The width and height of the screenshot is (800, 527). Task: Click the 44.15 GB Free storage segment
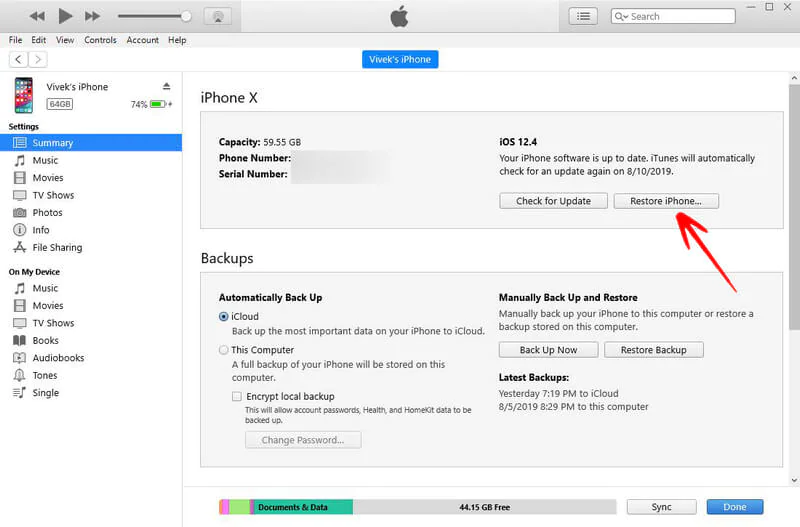point(484,507)
